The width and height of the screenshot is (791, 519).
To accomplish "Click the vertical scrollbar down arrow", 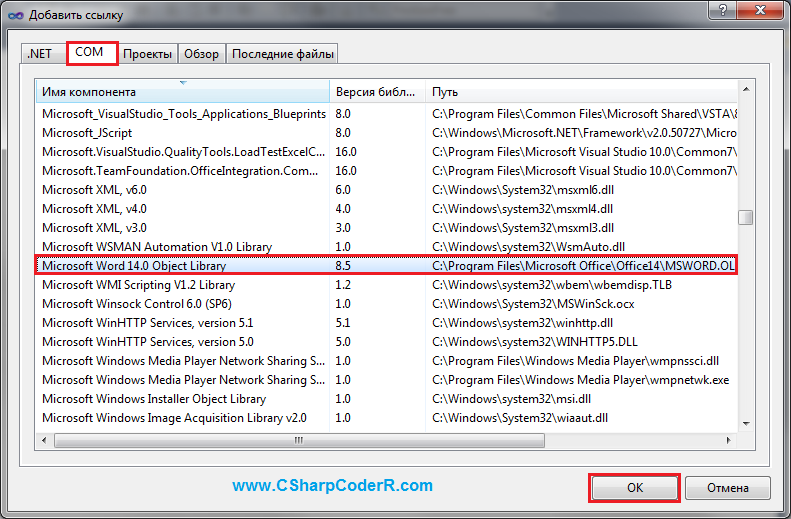I will [746, 424].
